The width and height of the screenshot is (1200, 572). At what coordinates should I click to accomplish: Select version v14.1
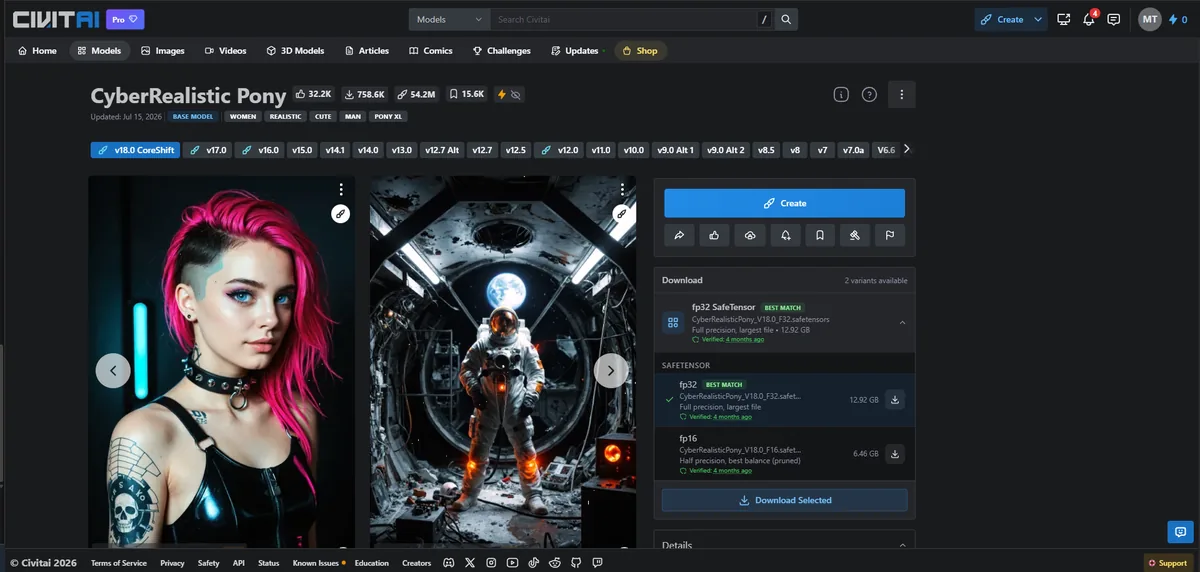pyautogui.click(x=335, y=150)
